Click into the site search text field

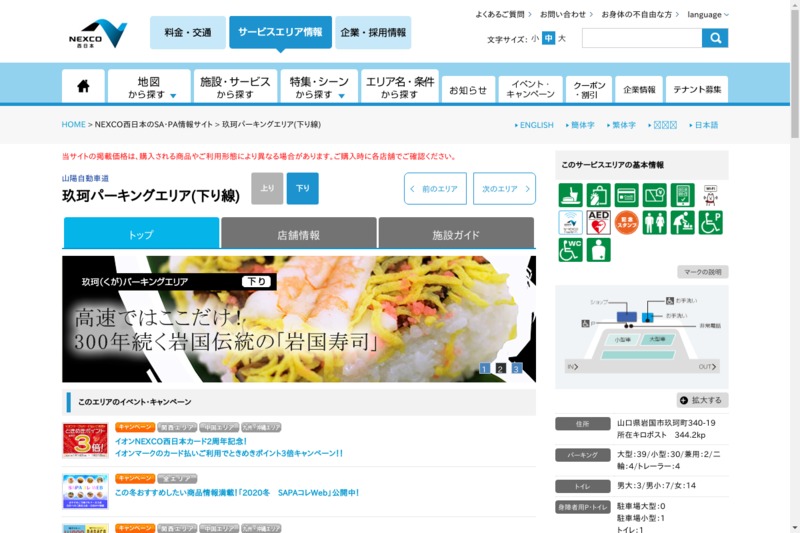[x=641, y=38]
